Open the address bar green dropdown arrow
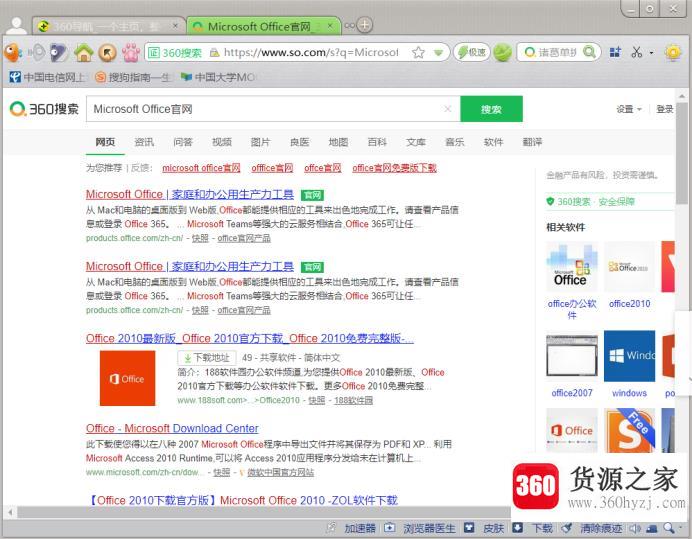Viewport: 692px width, 539px height. pos(438,53)
